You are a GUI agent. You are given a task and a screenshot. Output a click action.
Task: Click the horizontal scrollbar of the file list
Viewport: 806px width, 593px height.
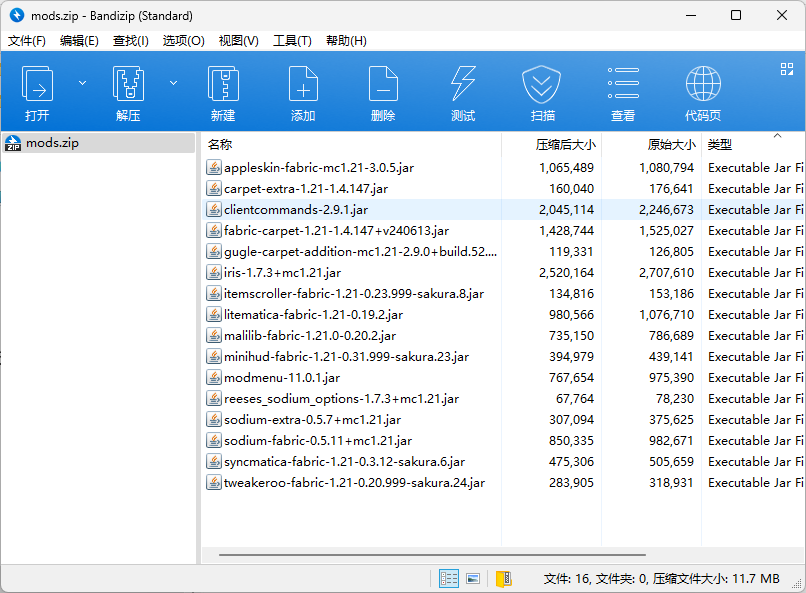pos(432,555)
